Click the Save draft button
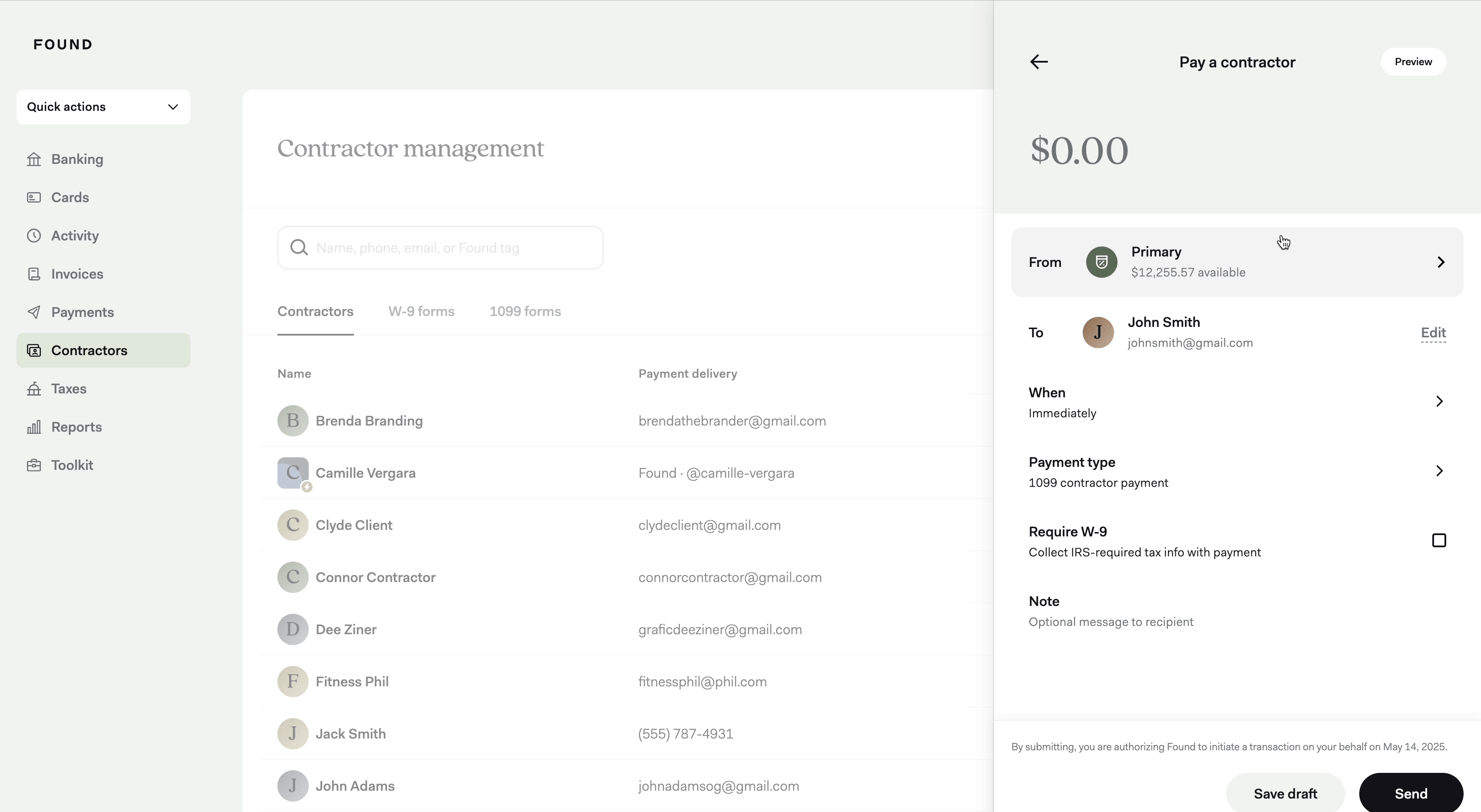This screenshot has width=1481, height=812. pyautogui.click(x=1285, y=793)
